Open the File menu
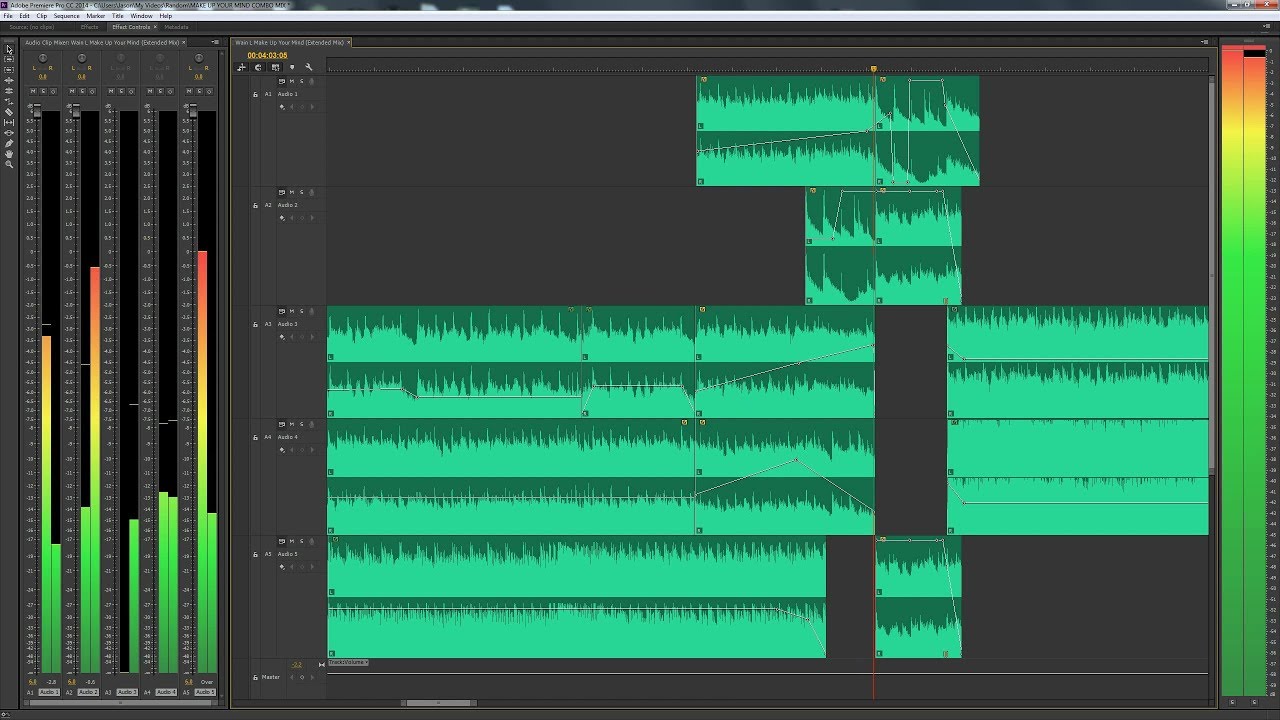 tap(8, 16)
